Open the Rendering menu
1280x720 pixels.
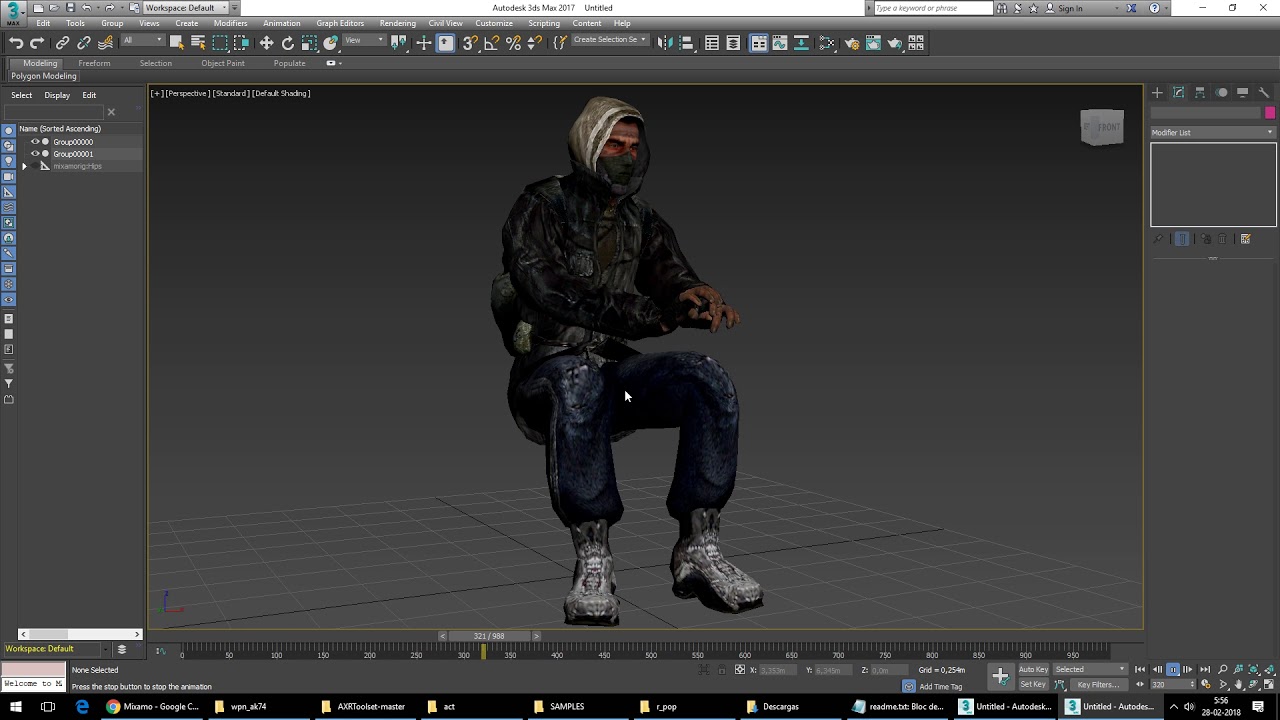[x=397, y=23]
